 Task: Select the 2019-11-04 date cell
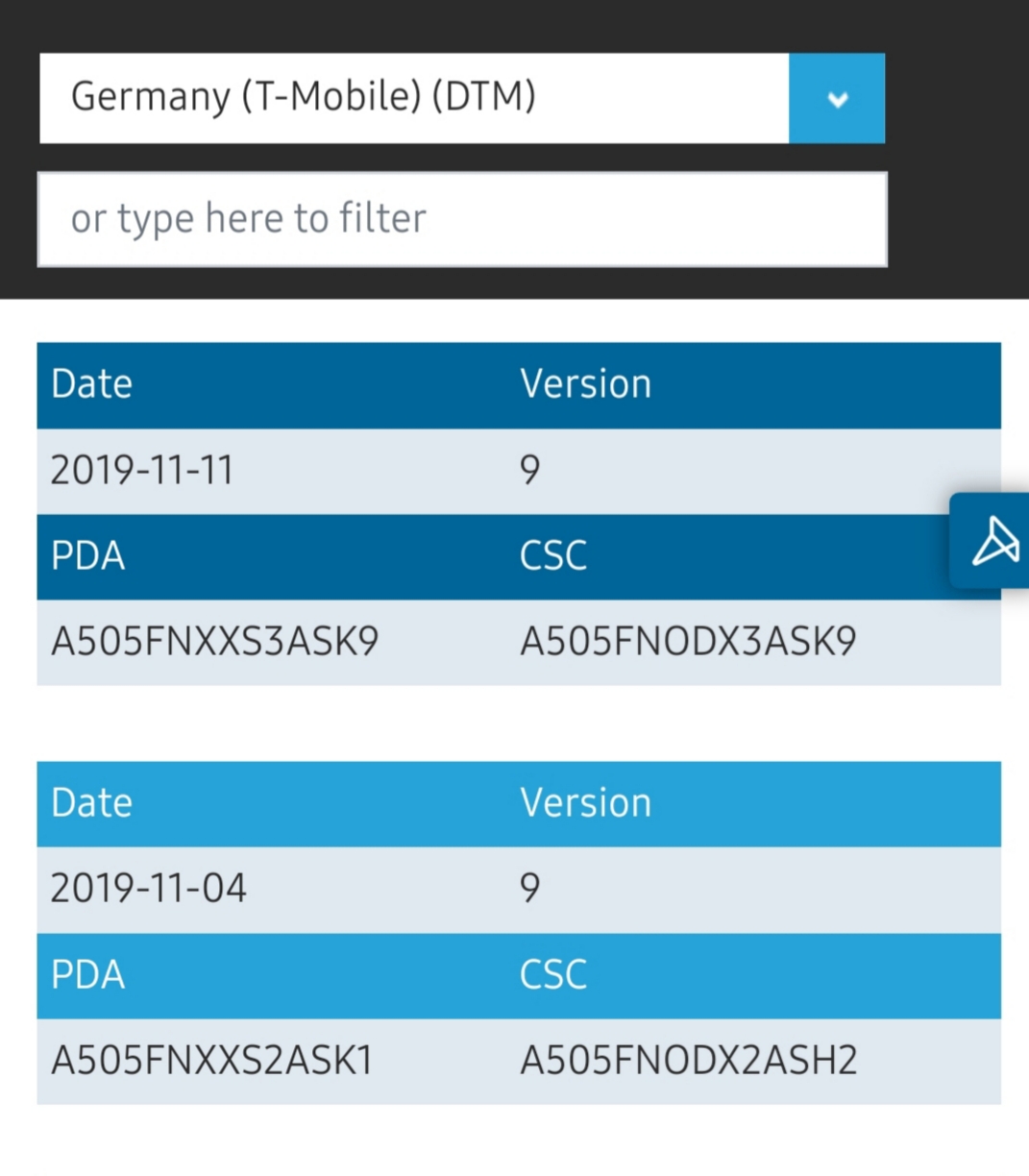149,889
